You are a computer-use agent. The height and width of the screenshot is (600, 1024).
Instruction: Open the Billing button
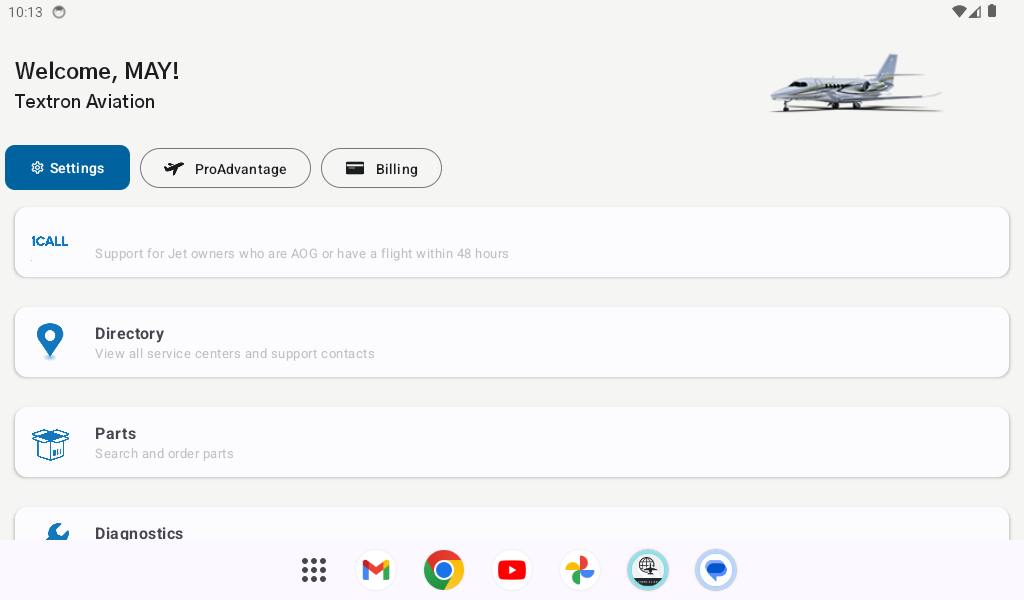pyautogui.click(x=381, y=168)
